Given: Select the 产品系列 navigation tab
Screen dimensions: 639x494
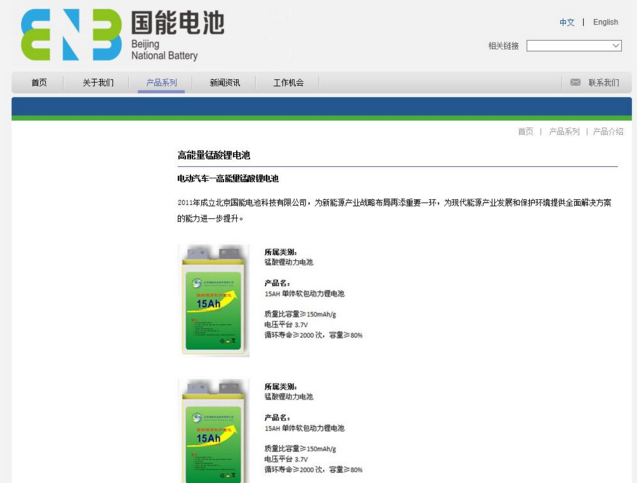Looking at the screenshot, I should 161,83.
